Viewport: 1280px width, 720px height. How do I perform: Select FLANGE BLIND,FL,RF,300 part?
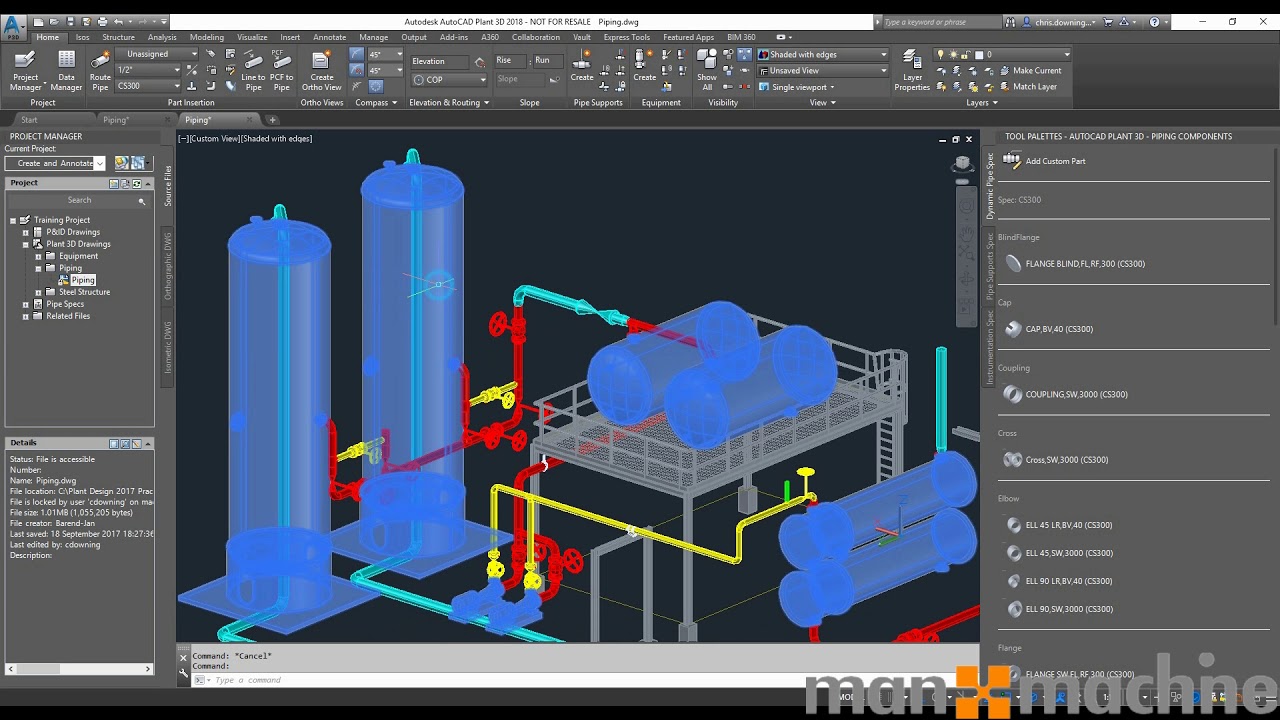coord(1075,264)
